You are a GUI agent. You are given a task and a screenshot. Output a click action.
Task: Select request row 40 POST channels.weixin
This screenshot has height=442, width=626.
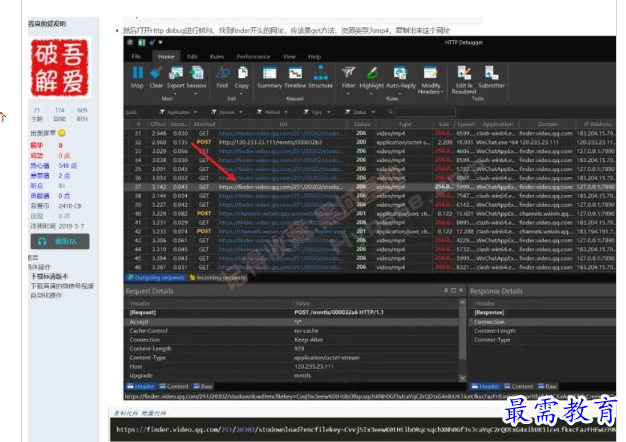pyautogui.click(x=370, y=214)
